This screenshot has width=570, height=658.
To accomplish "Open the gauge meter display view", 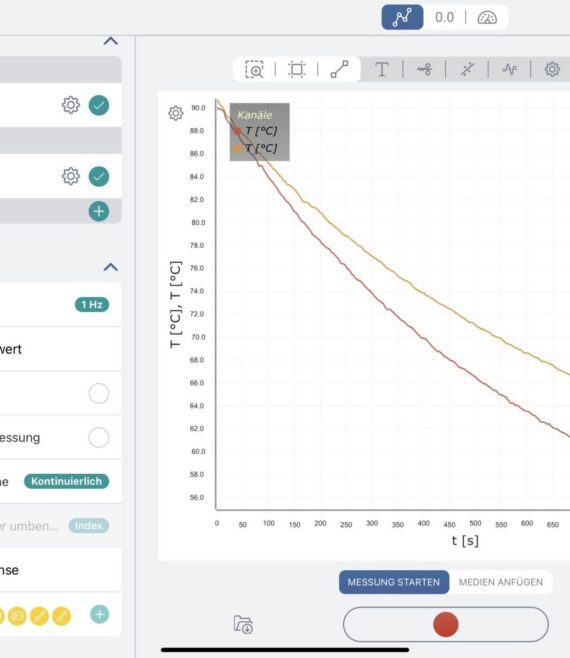I will coord(487,18).
